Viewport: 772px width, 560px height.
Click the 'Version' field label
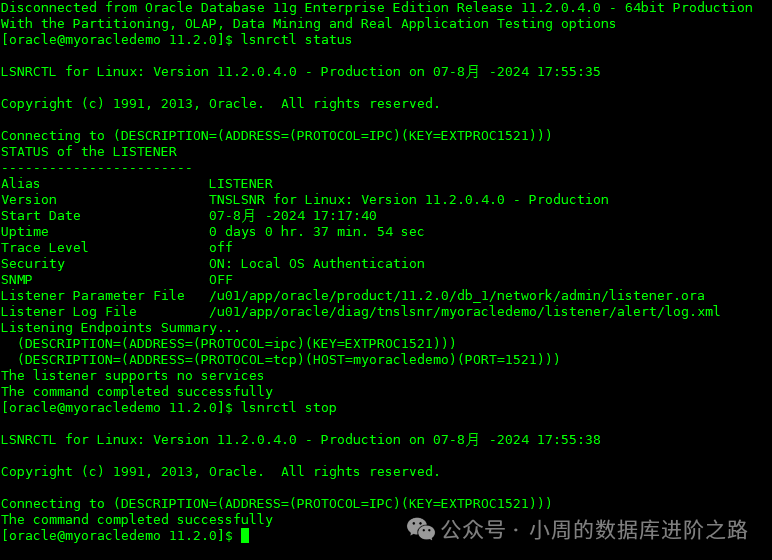tap(29, 199)
